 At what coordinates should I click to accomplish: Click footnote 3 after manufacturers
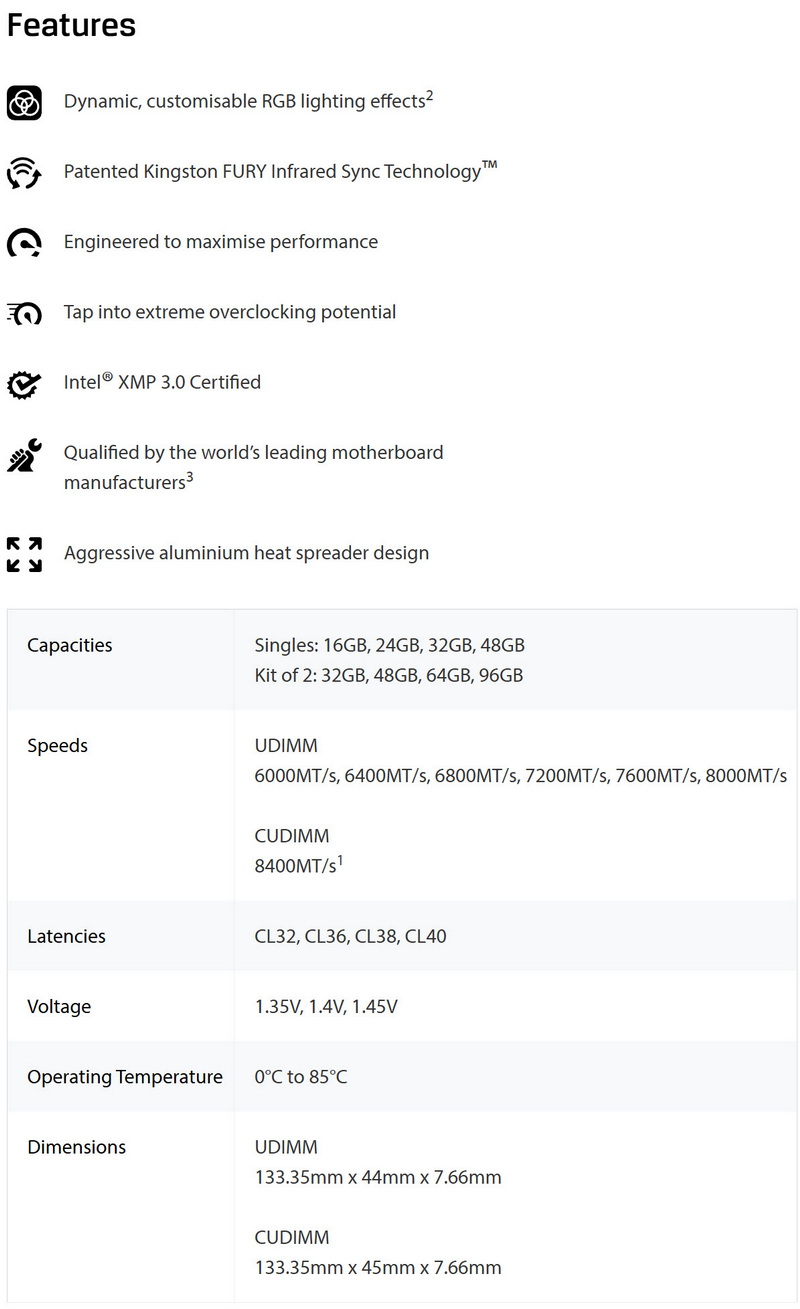pyautogui.click(x=189, y=477)
